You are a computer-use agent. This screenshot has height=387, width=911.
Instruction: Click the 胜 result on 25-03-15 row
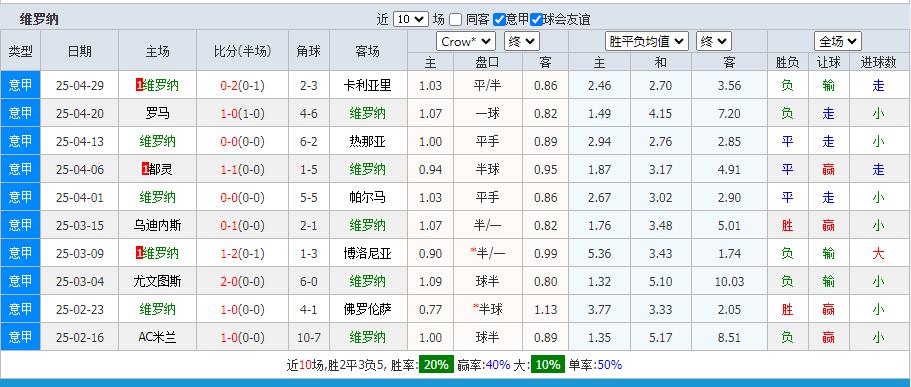pos(787,225)
